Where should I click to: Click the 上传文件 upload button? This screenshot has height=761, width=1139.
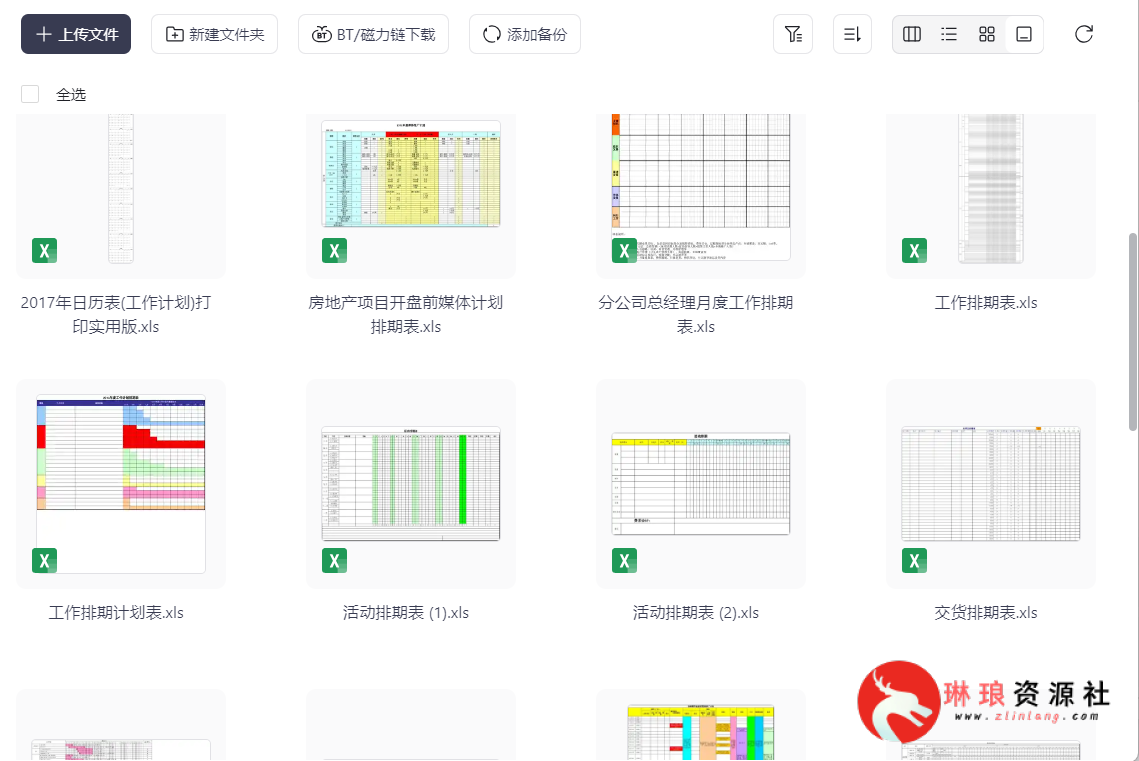(x=76, y=34)
